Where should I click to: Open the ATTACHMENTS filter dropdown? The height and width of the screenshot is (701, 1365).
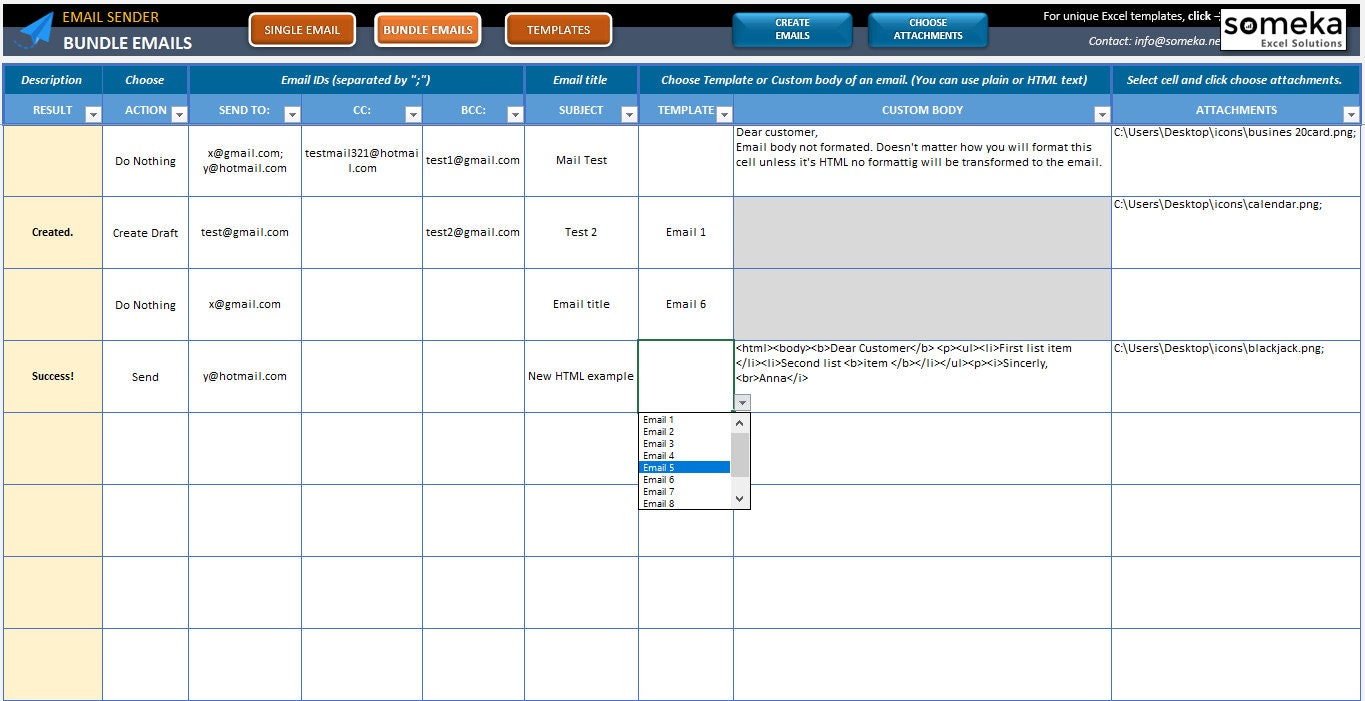point(1352,113)
